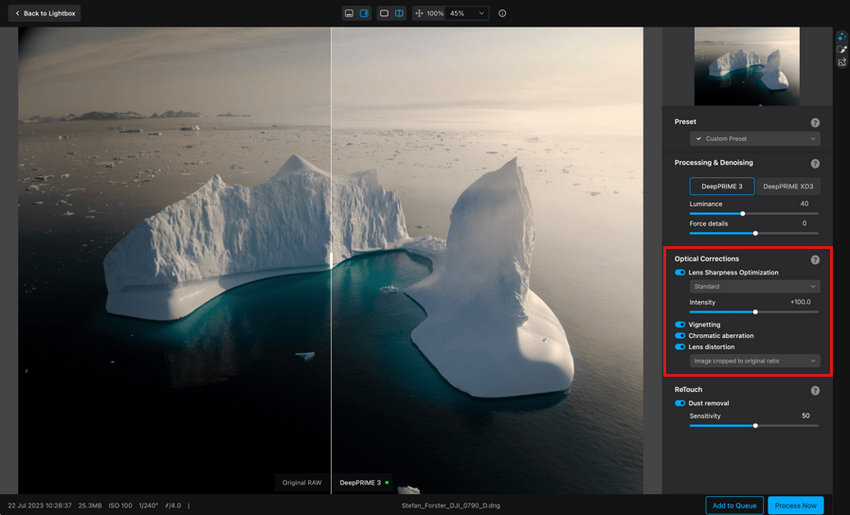Open the local adjustments brush panel icon

(x=841, y=49)
